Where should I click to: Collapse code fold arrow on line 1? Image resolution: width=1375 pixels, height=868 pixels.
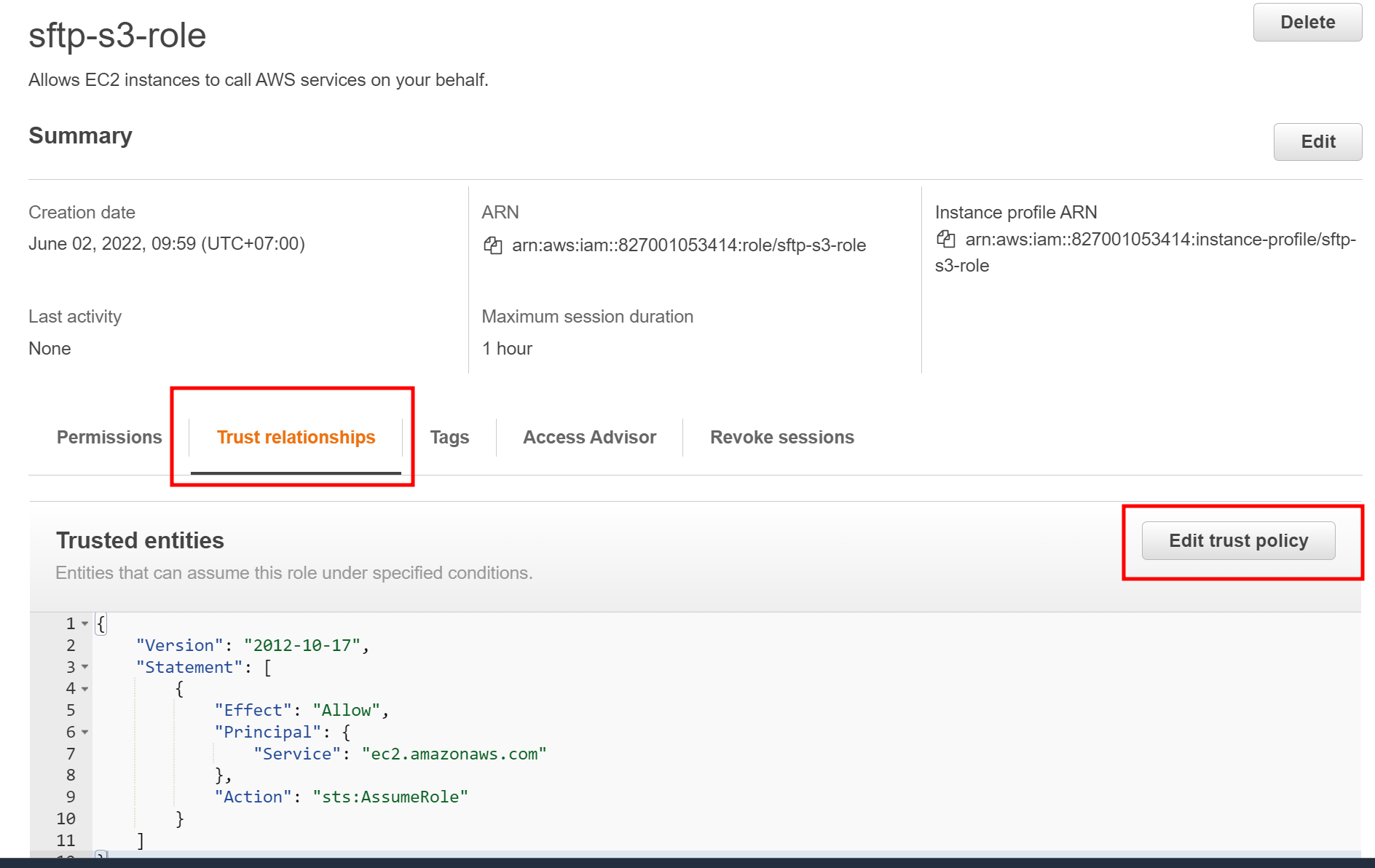(85, 624)
